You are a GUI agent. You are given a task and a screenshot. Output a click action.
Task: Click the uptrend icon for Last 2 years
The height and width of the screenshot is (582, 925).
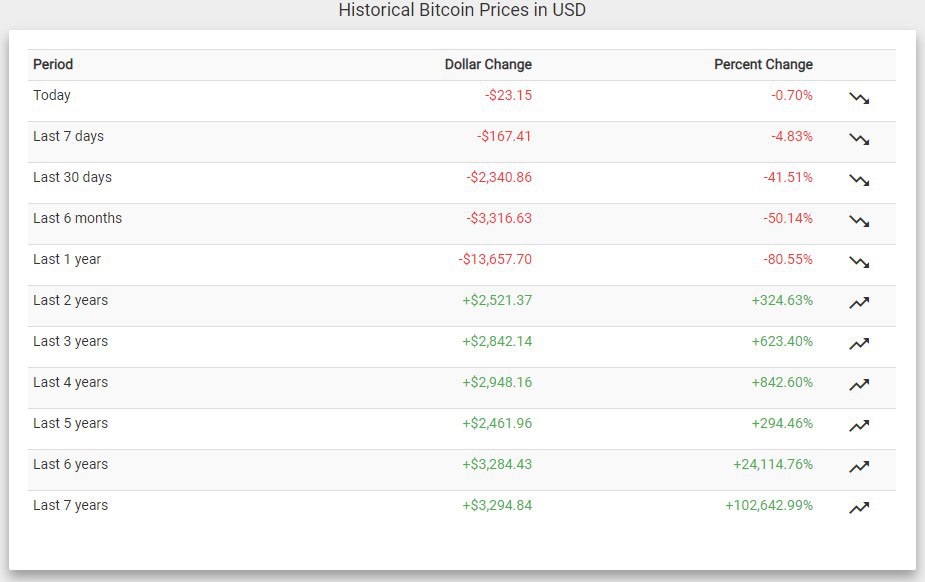pyautogui.click(x=859, y=302)
